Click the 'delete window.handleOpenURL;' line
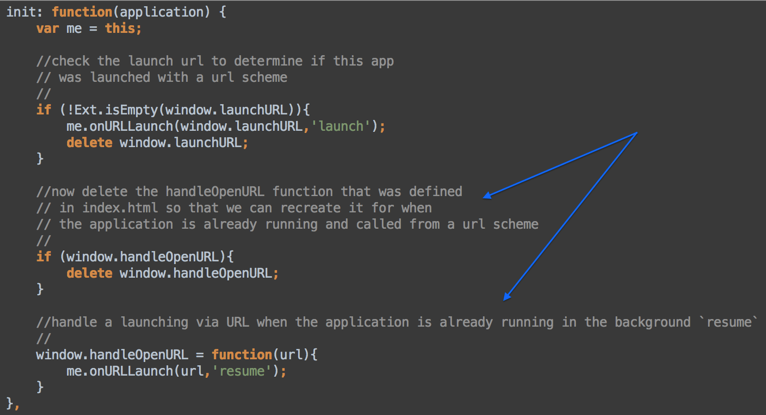766x415 pixels. [172, 273]
